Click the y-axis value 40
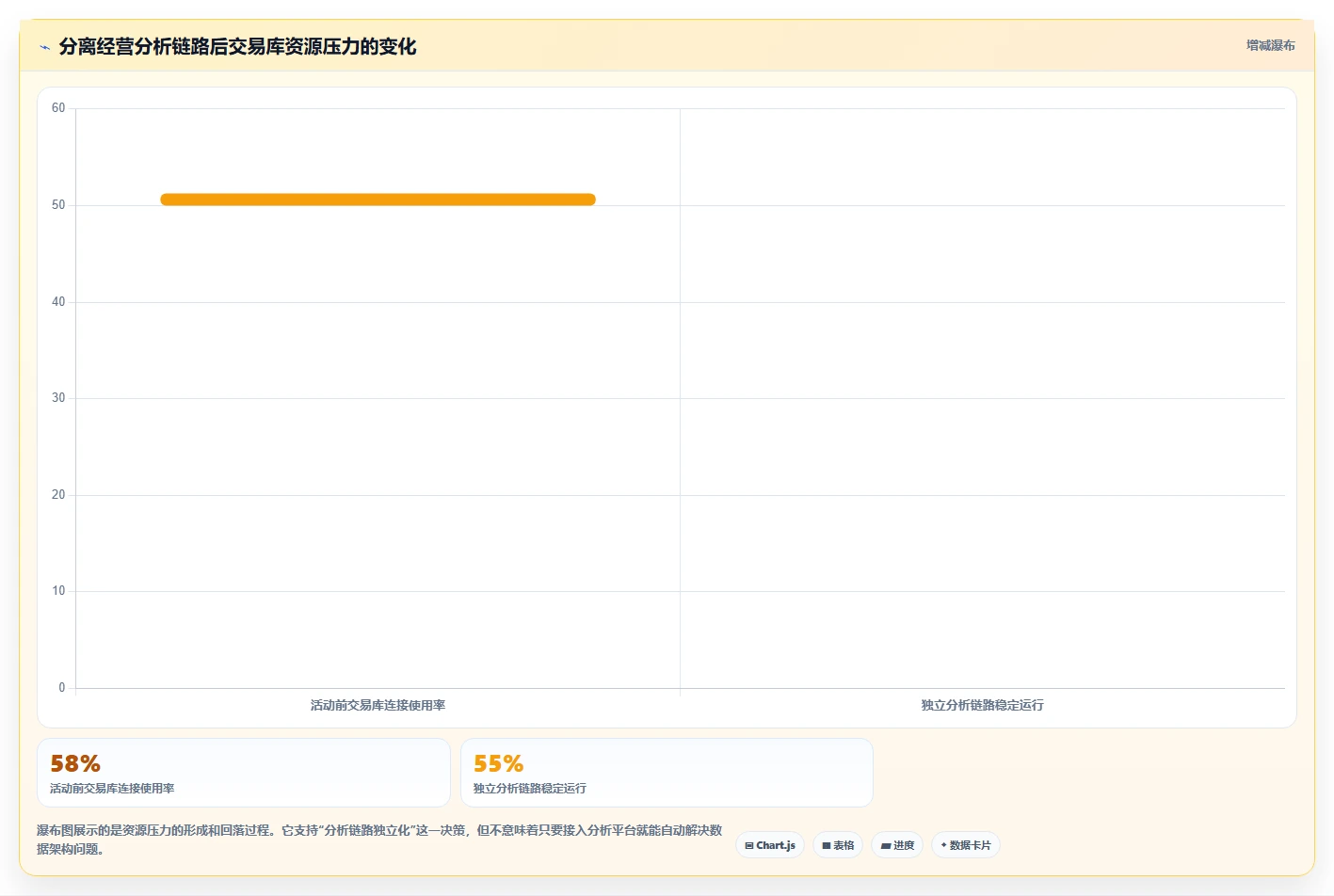This screenshot has width=1334, height=896. click(x=58, y=302)
